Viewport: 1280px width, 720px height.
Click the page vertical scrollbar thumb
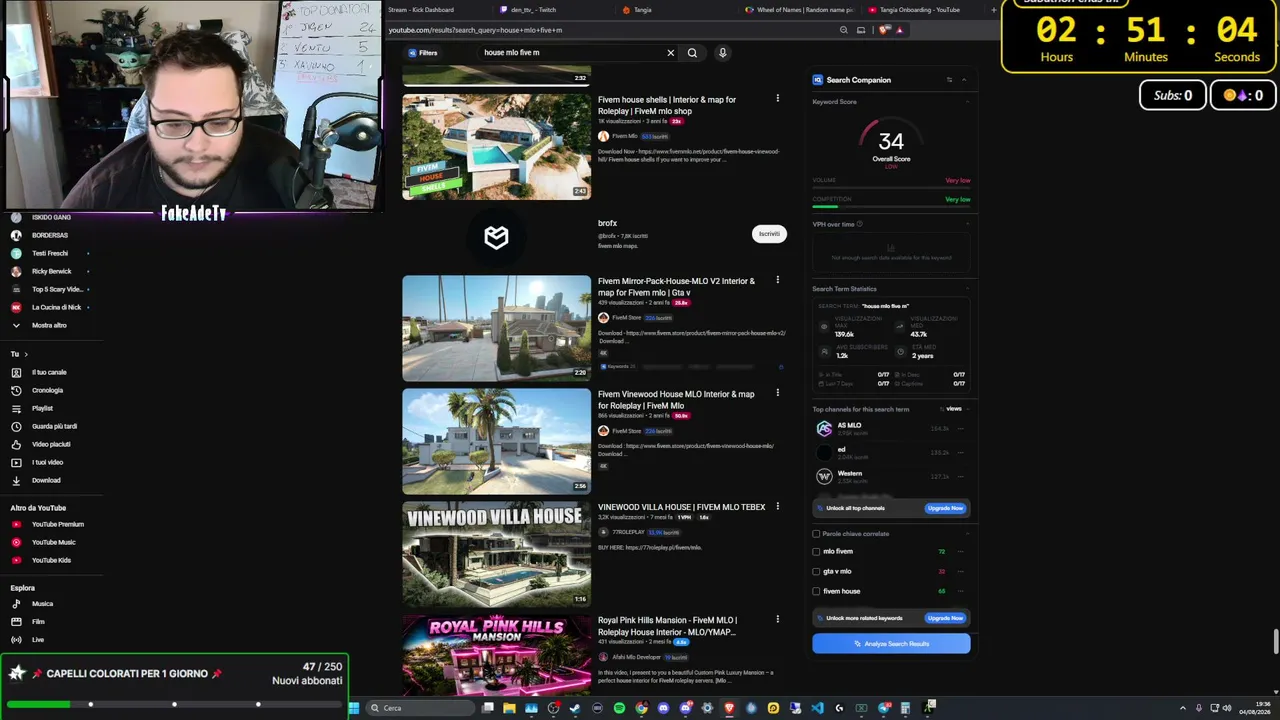point(1275,640)
